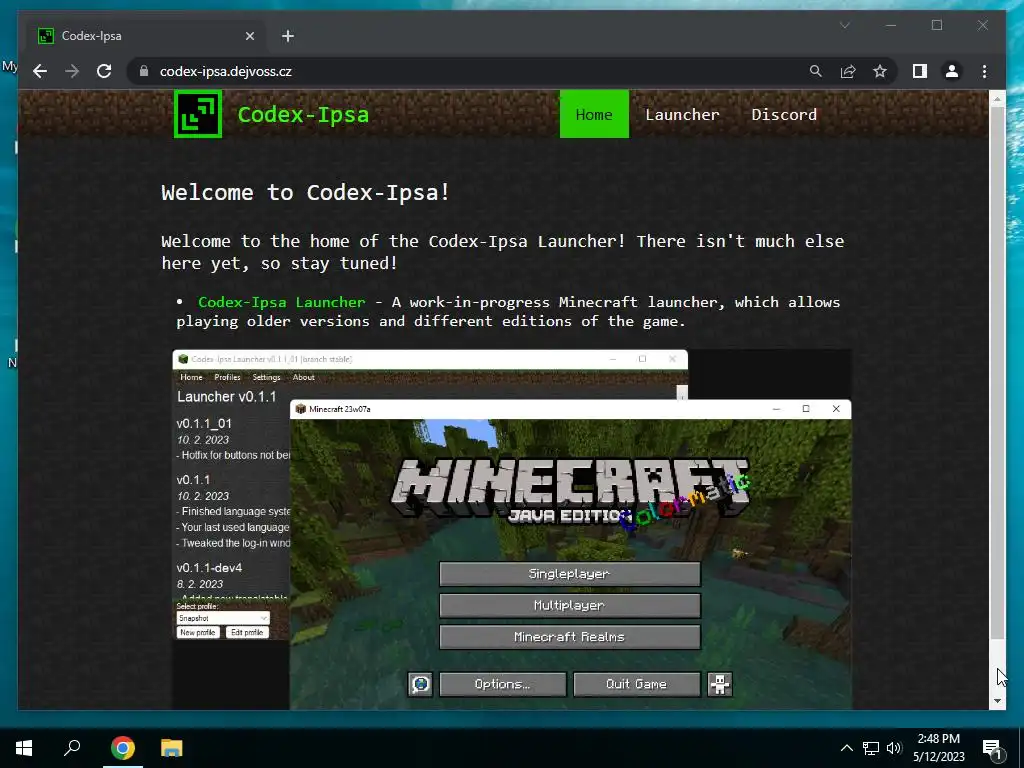Go back with the browser back arrow

40,71
